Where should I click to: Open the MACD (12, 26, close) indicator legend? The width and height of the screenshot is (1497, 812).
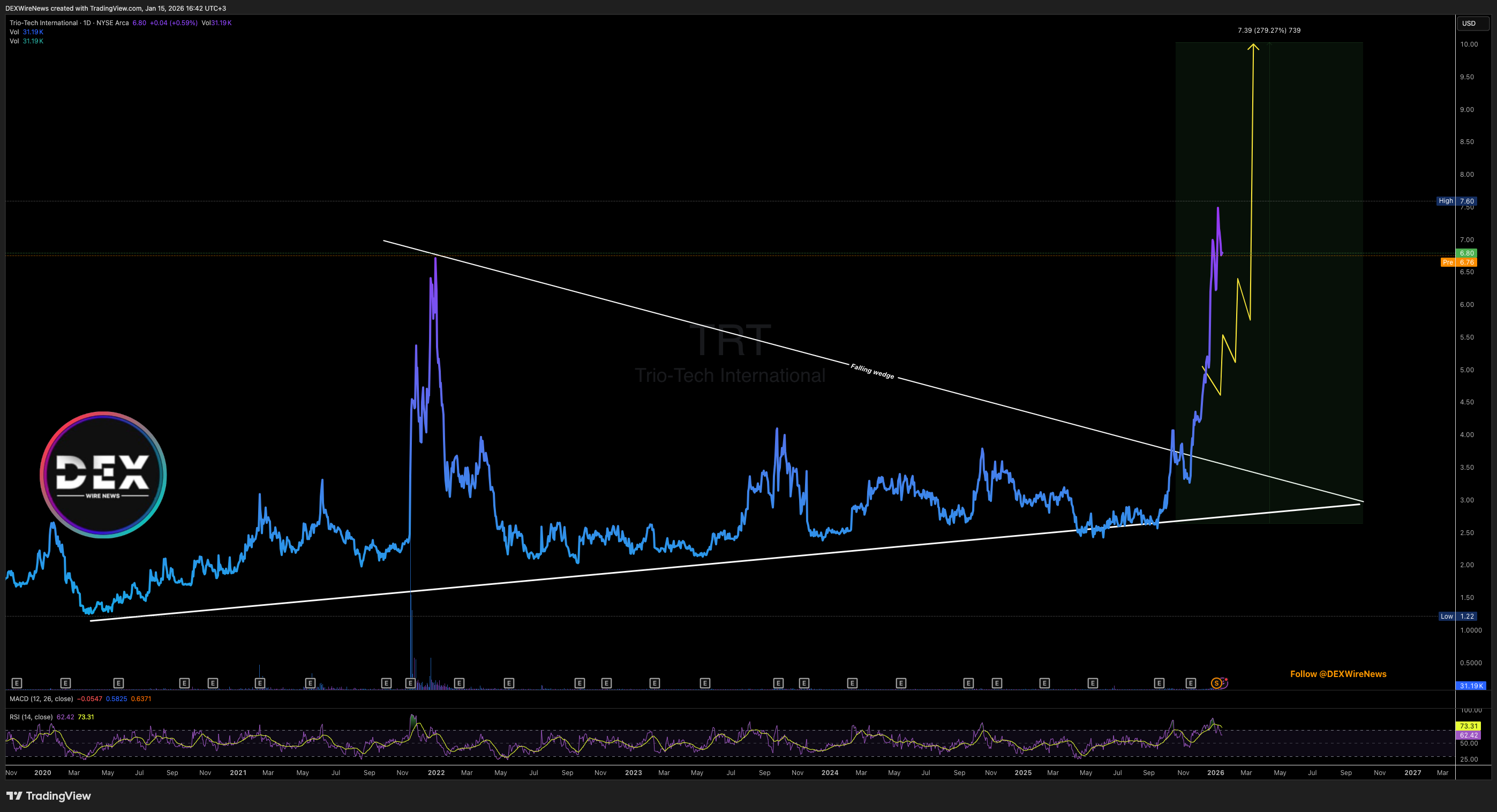click(41, 698)
